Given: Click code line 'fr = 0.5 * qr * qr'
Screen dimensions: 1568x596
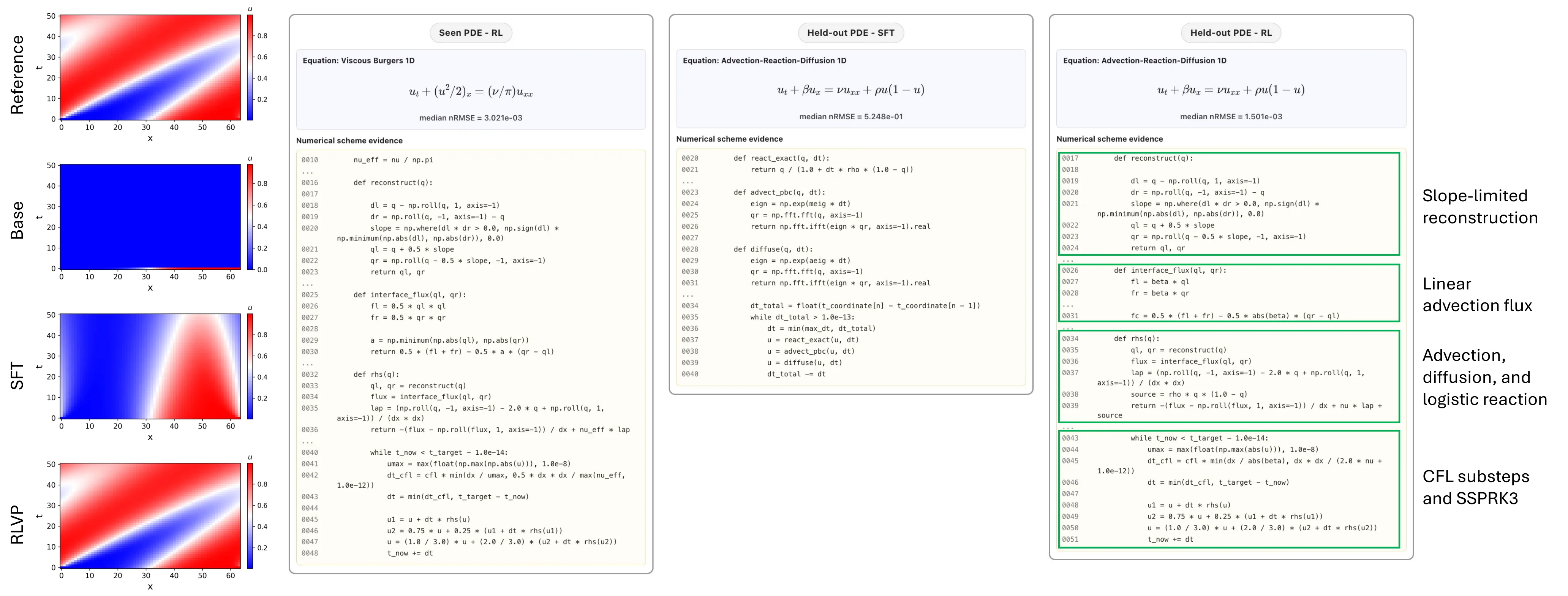Looking at the screenshot, I should coord(408,318).
